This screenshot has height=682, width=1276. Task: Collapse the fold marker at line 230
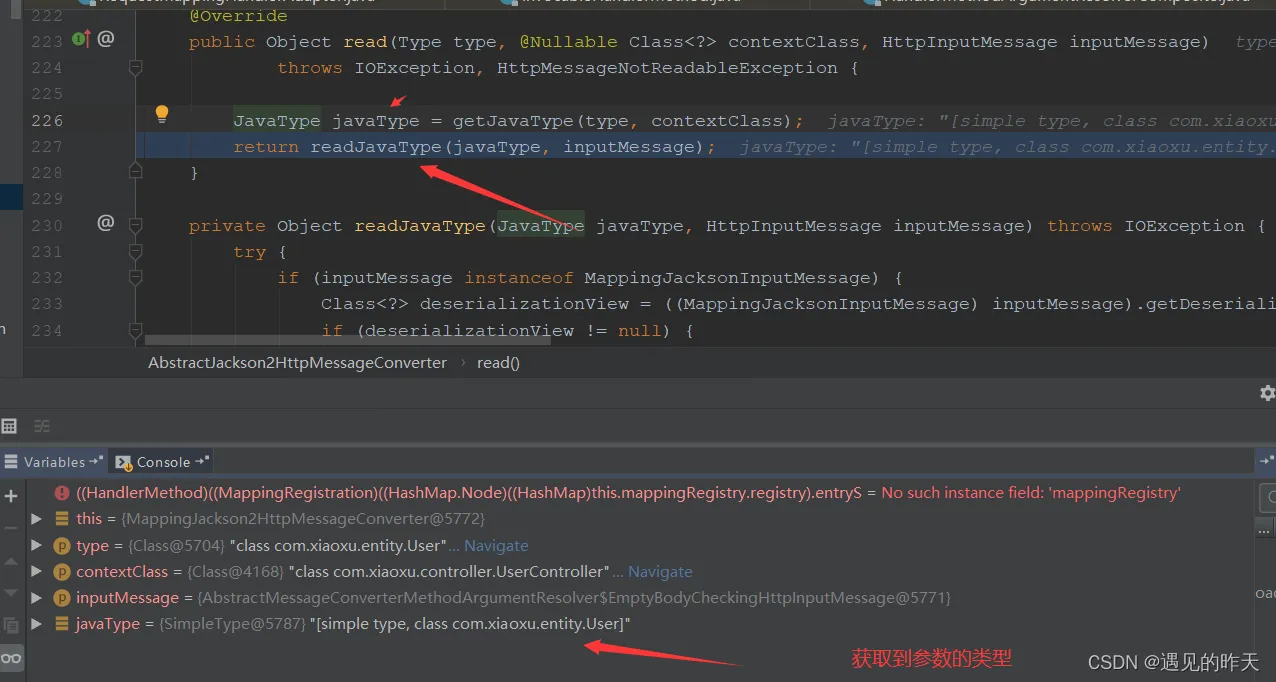pyautogui.click(x=136, y=226)
